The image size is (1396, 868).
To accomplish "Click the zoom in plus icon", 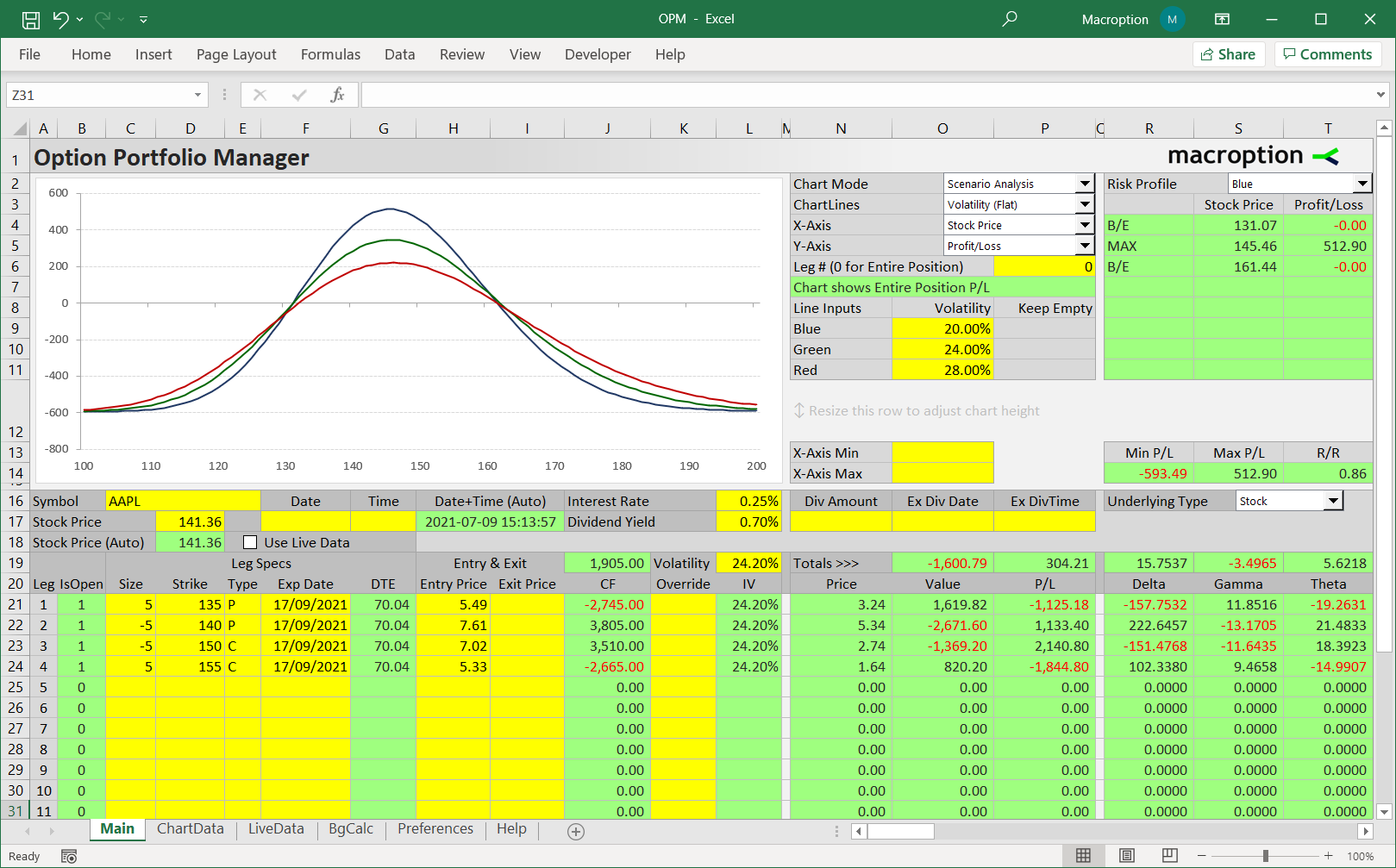I will click(1328, 856).
